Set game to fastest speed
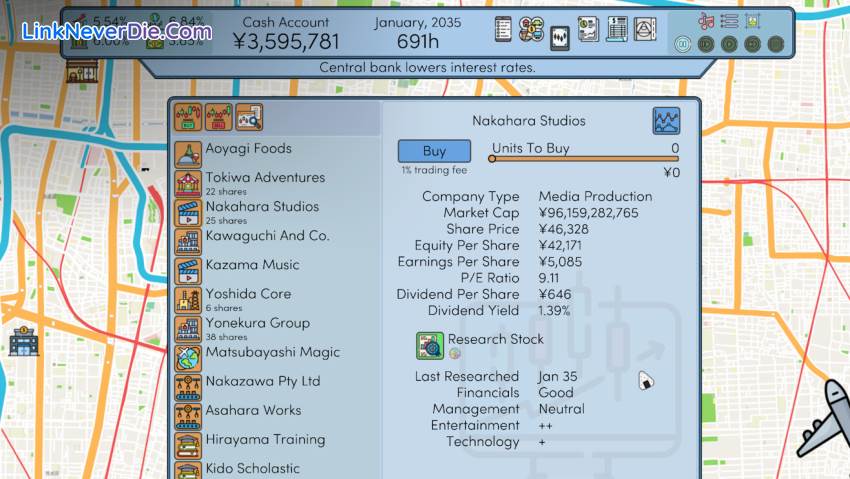The width and height of the screenshot is (850, 479). (x=775, y=44)
